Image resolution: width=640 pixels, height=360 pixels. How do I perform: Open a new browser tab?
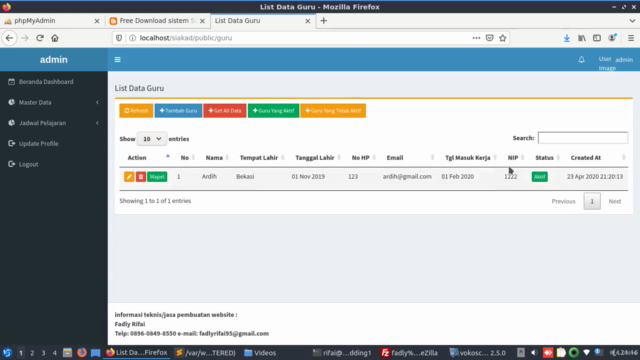(323, 21)
